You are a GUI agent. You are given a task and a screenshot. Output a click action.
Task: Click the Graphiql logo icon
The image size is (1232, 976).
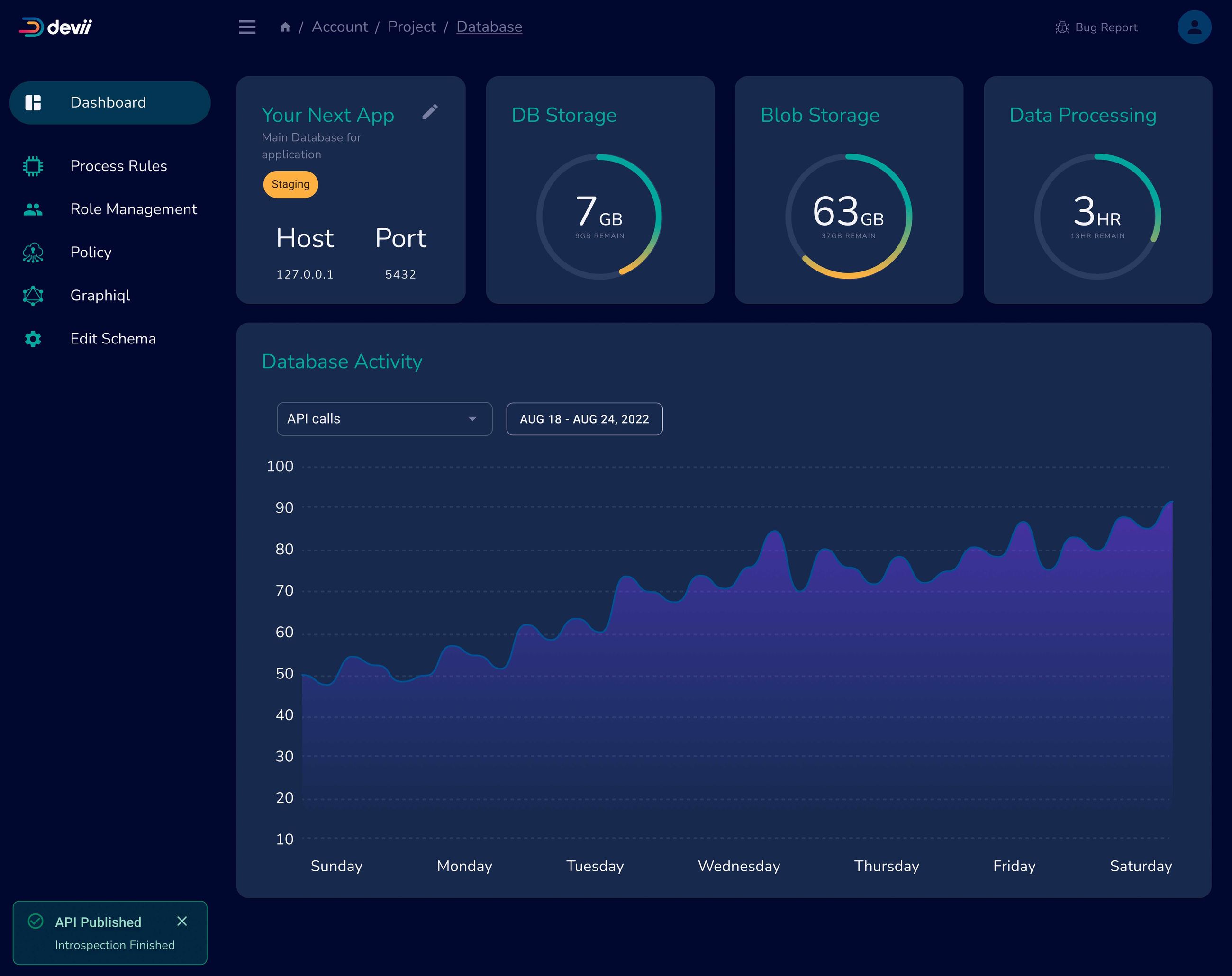pos(33,296)
